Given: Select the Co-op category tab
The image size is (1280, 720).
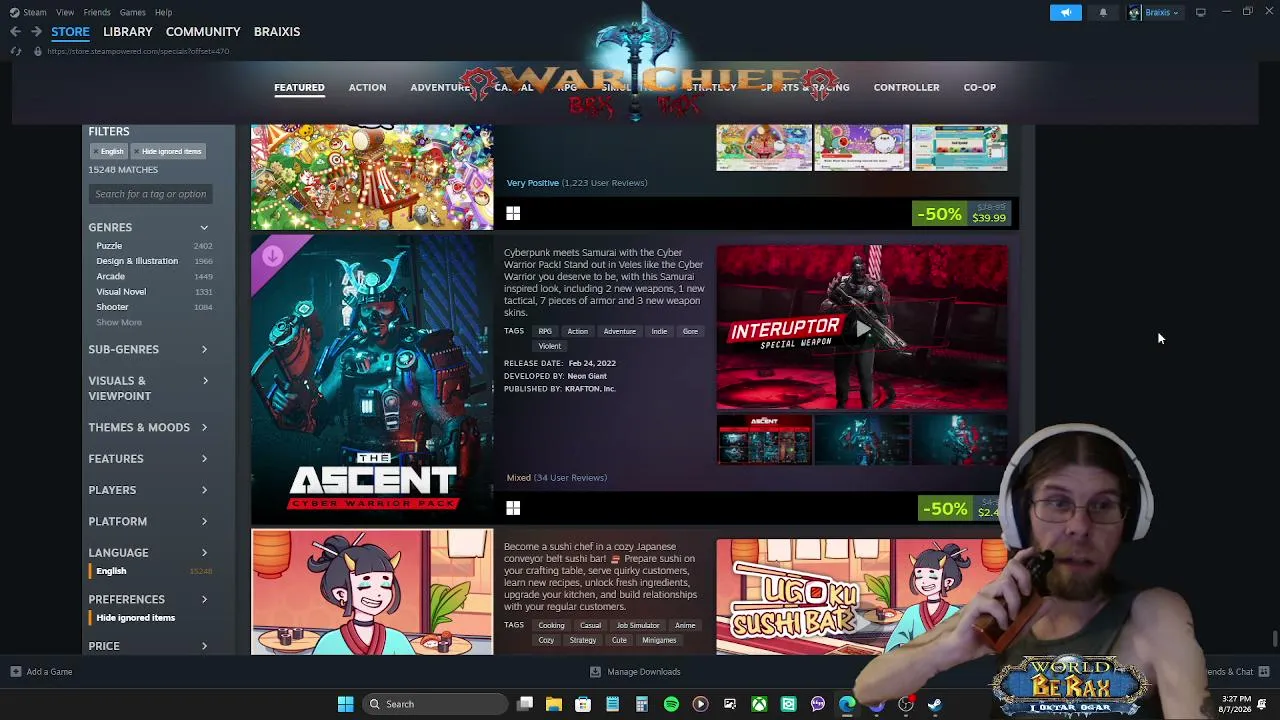Looking at the screenshot, I should (x=980, y=87).
